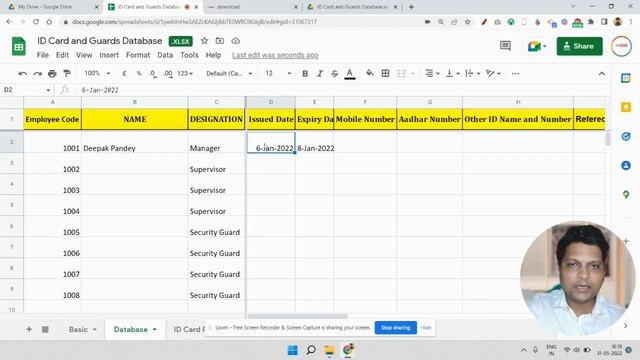Image resolution: width=640 pixels, height=360 pixels.
Task: Show more toolbar options
Action: pyautogui.click(x=515, y=73)
